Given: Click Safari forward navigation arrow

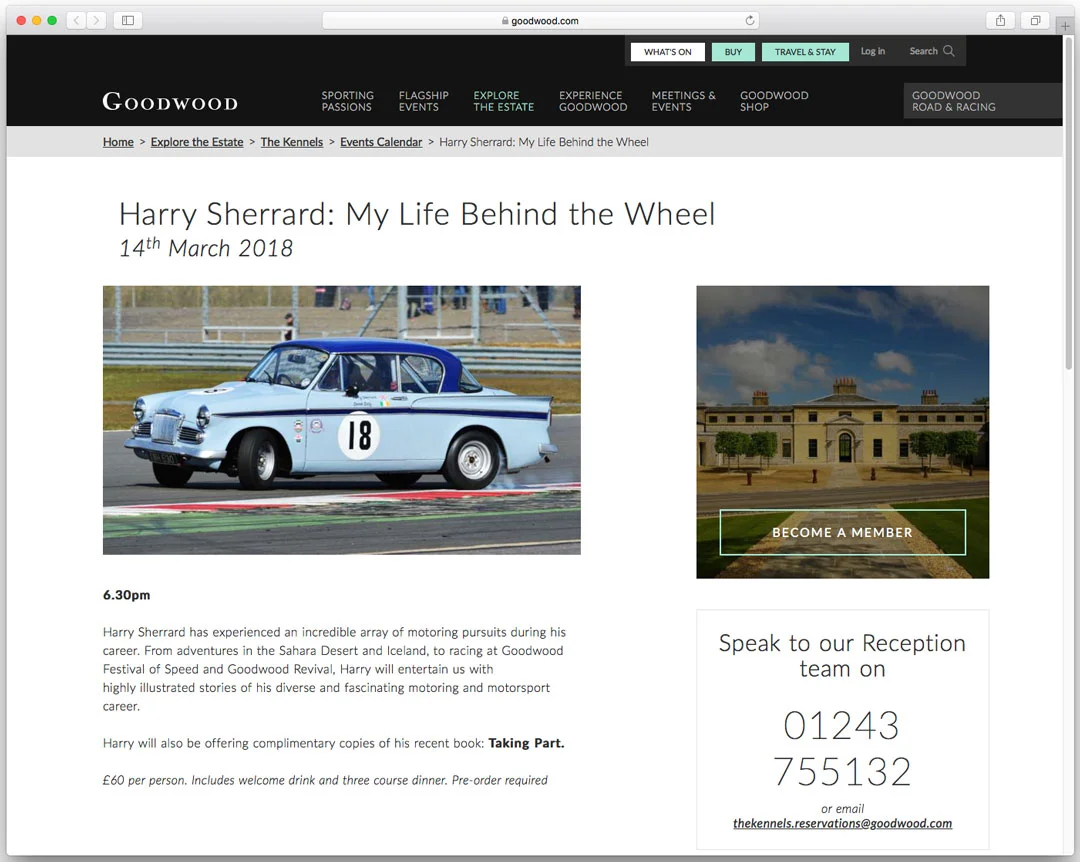Looking at the screenshot, I should coord(96,21).
